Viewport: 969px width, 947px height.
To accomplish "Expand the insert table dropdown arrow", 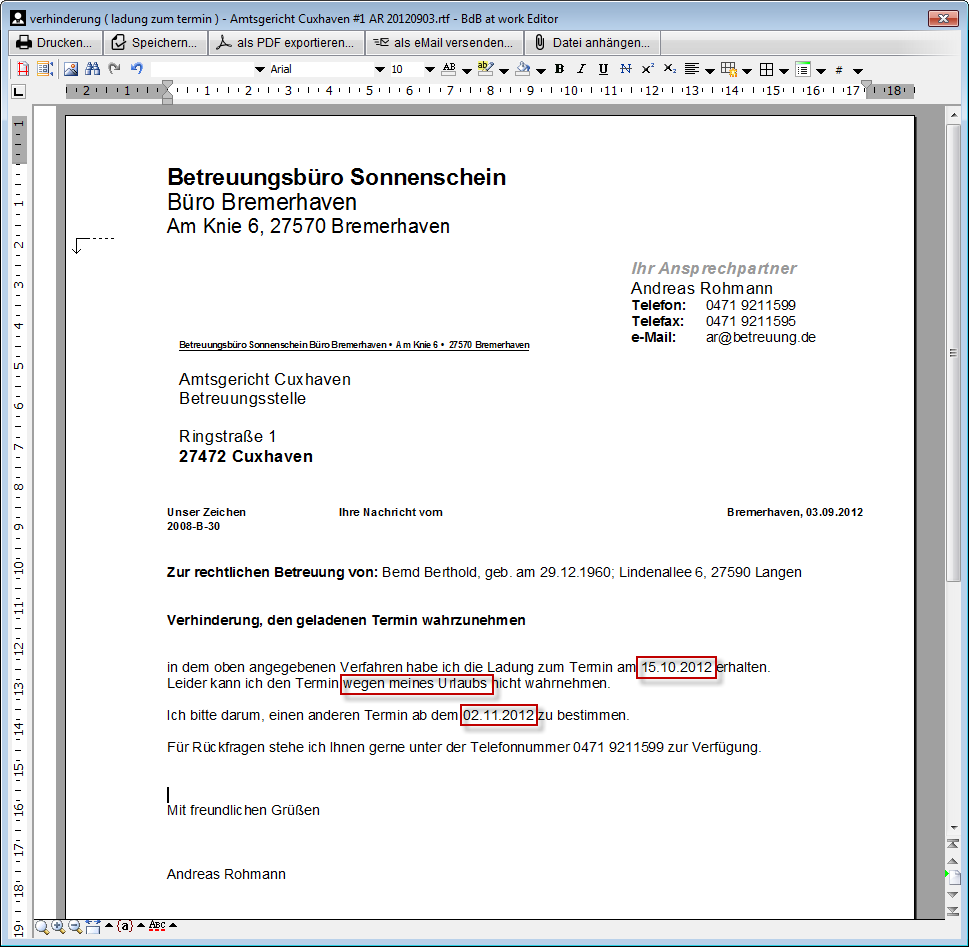I will click(747, 70).
